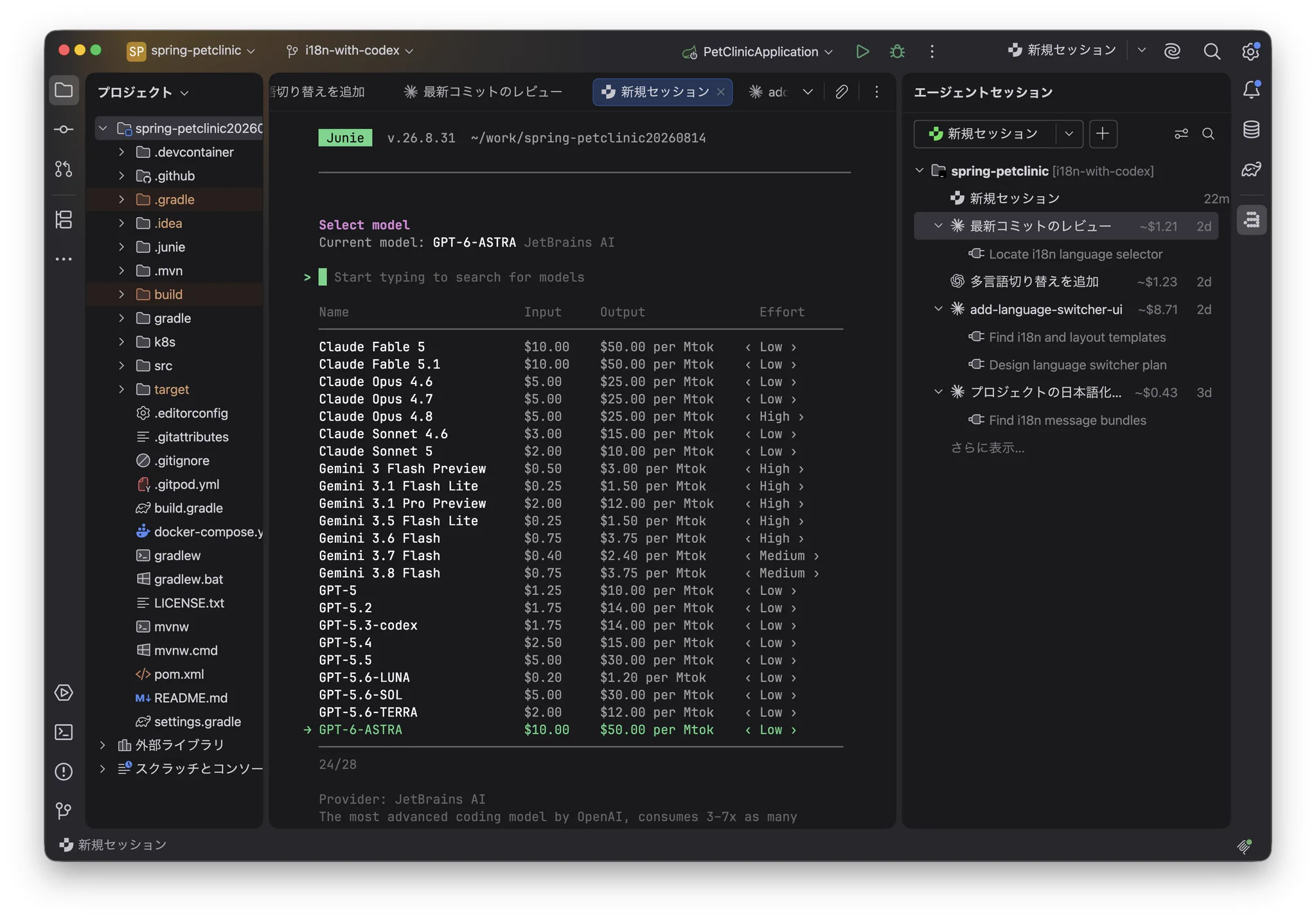Screen dimensions: 1316x920
Task: Click さらに表示... link
Action: click(988, 448)
